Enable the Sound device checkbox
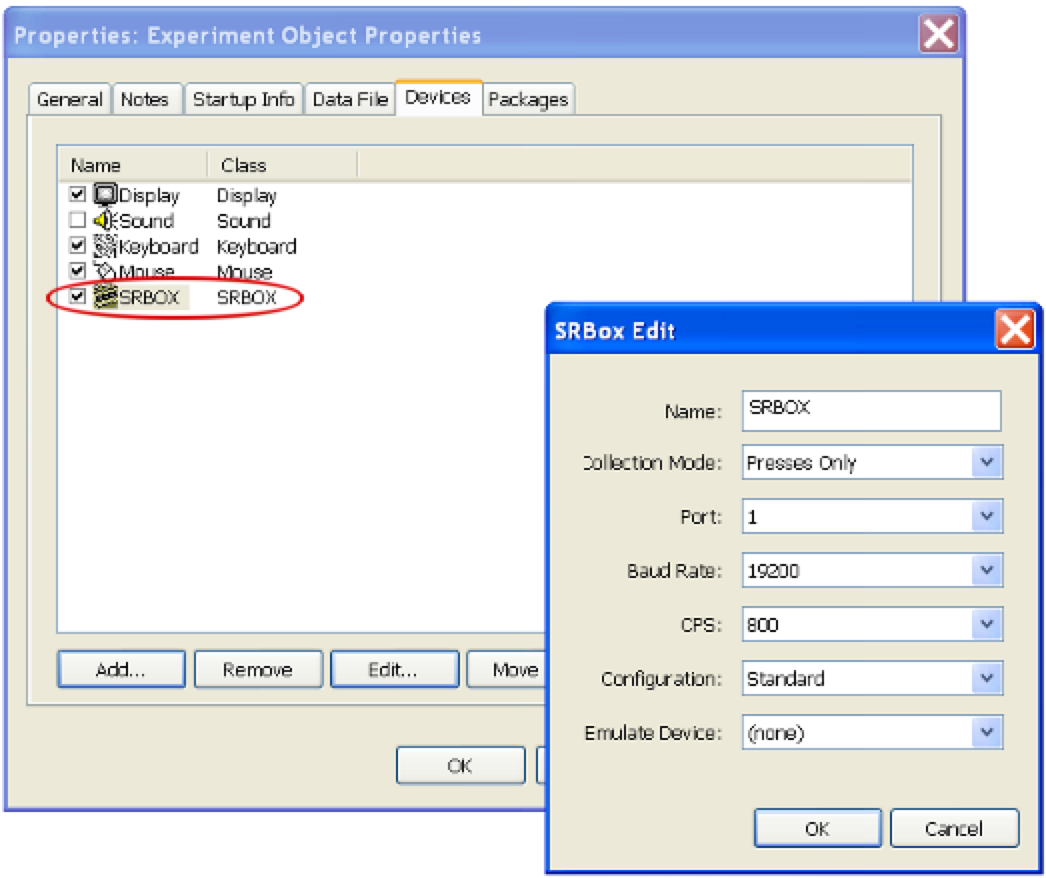 (78, 221)
